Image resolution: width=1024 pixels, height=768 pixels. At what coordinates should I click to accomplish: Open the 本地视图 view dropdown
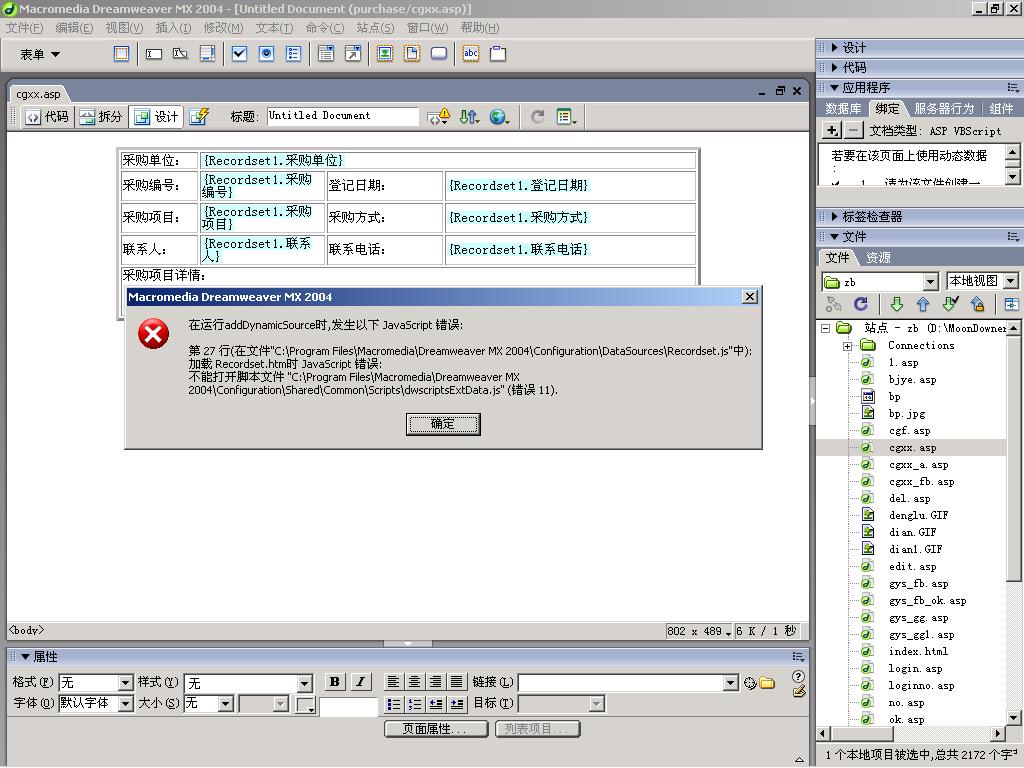982,282
